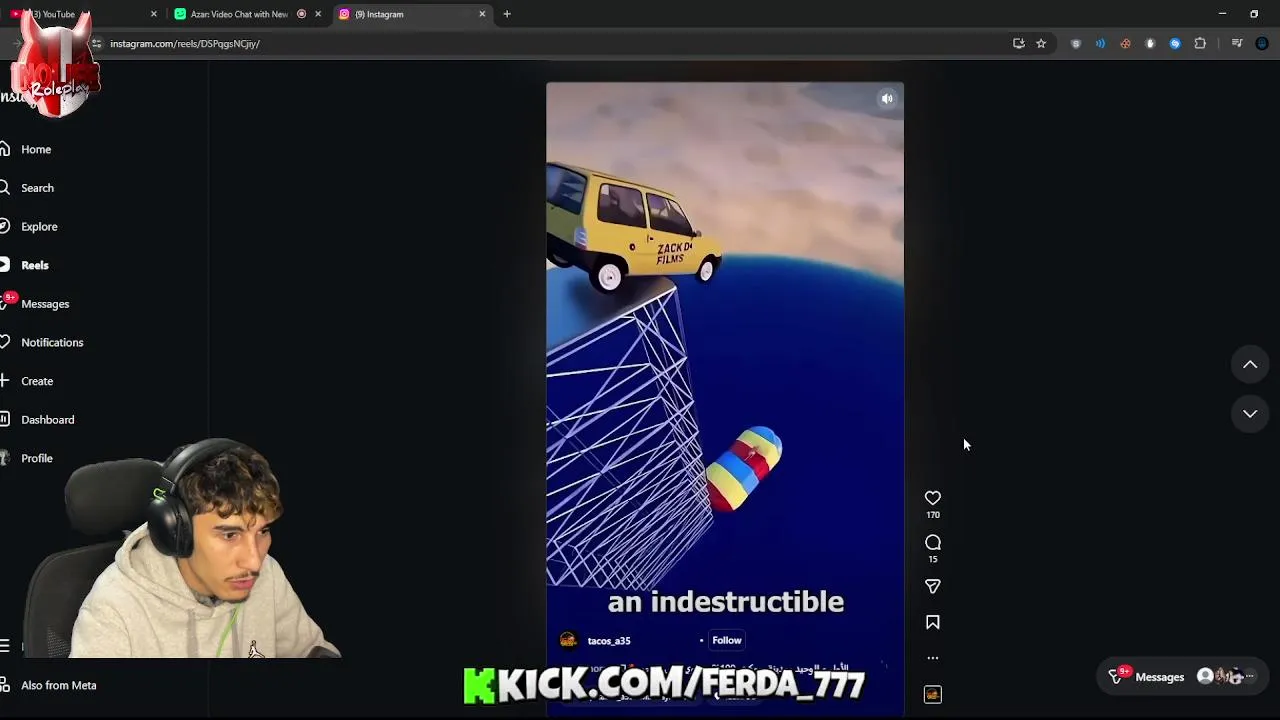Bookmark page with star icon

pyautogui.click(x=1041, y=44)
